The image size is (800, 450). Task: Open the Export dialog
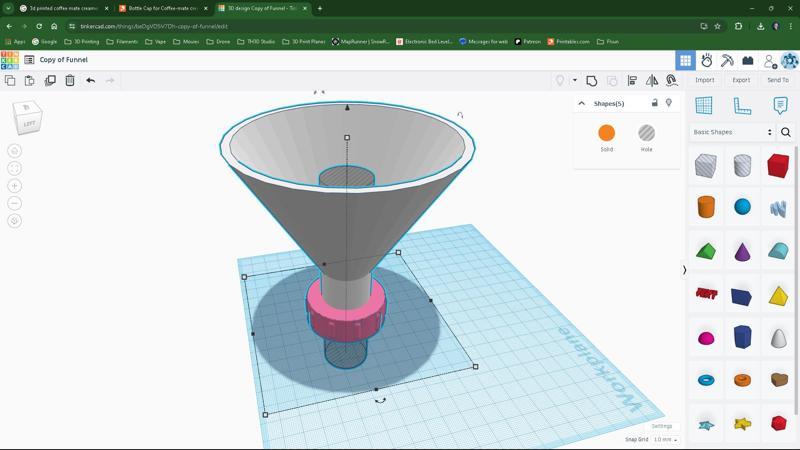(x=741, y=80)
